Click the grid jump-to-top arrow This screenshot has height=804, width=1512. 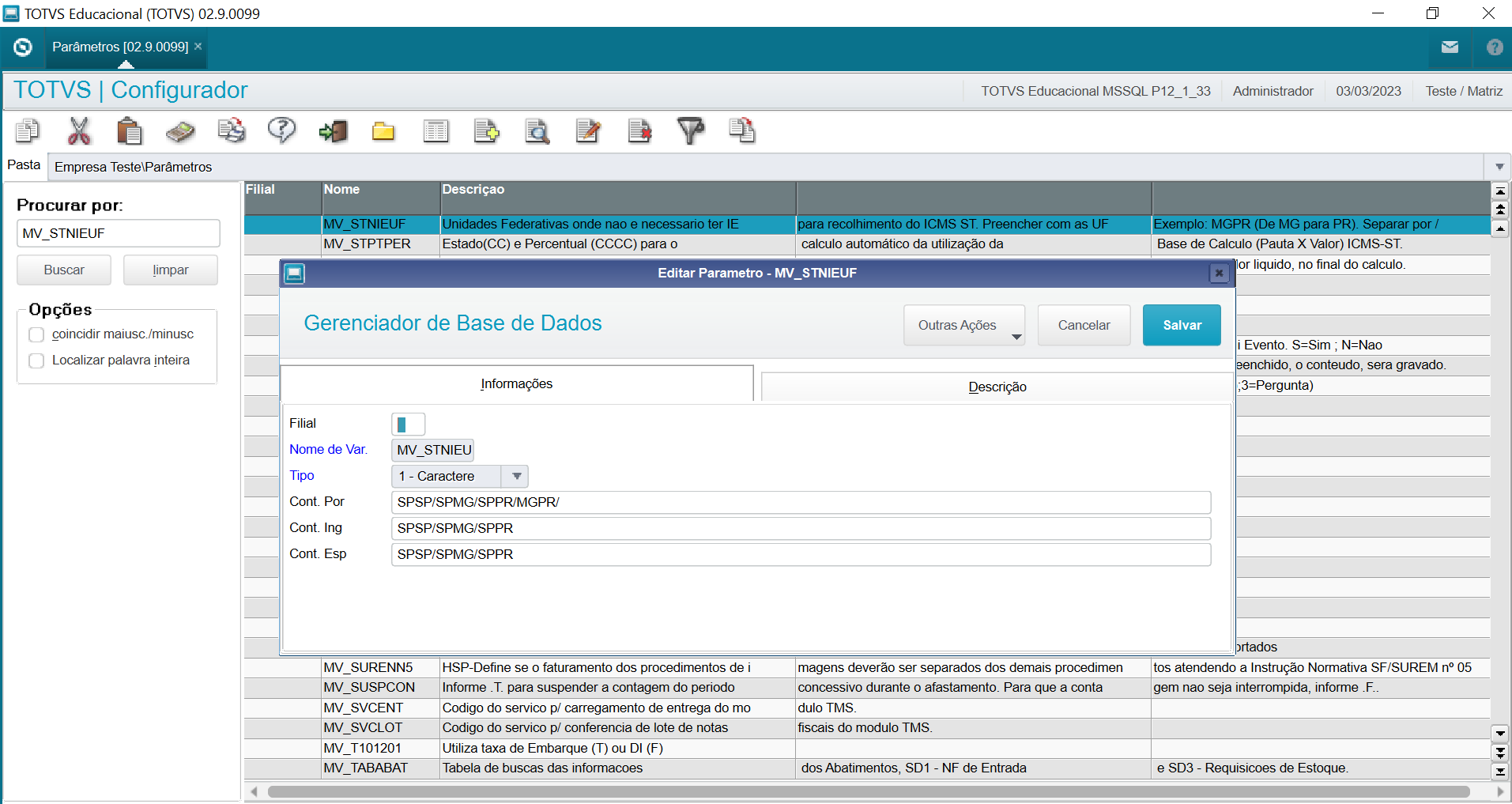coord(1499,191)
